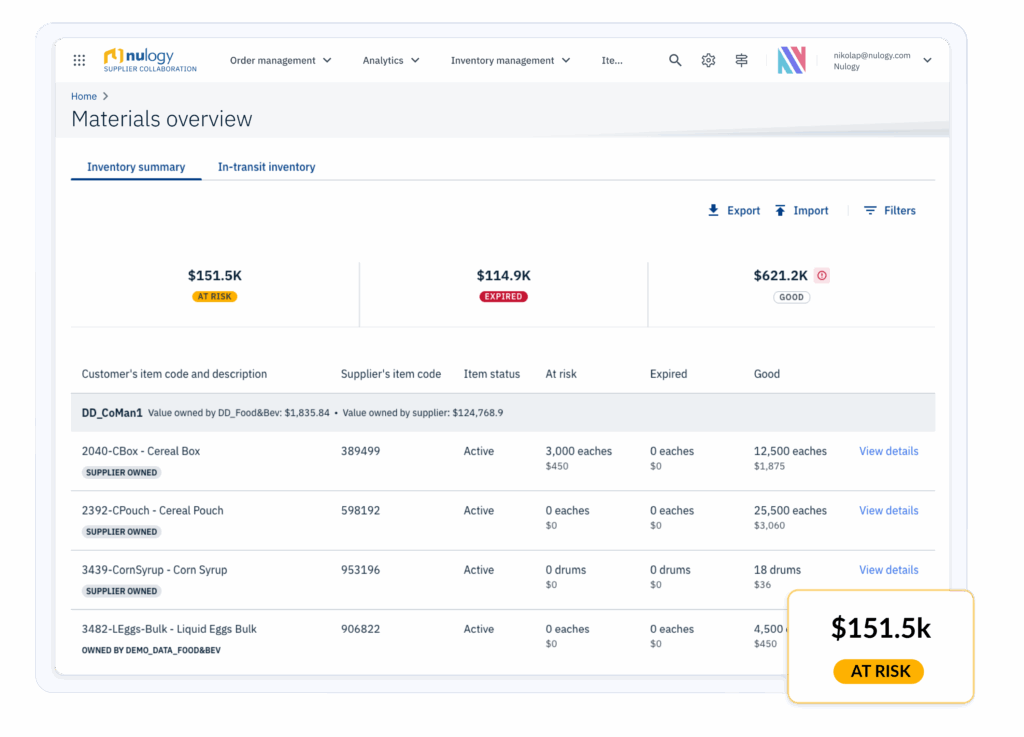The image size is (1024, 737).
Task: Open settings via the gear icon
Action: (x=708, y=61)
